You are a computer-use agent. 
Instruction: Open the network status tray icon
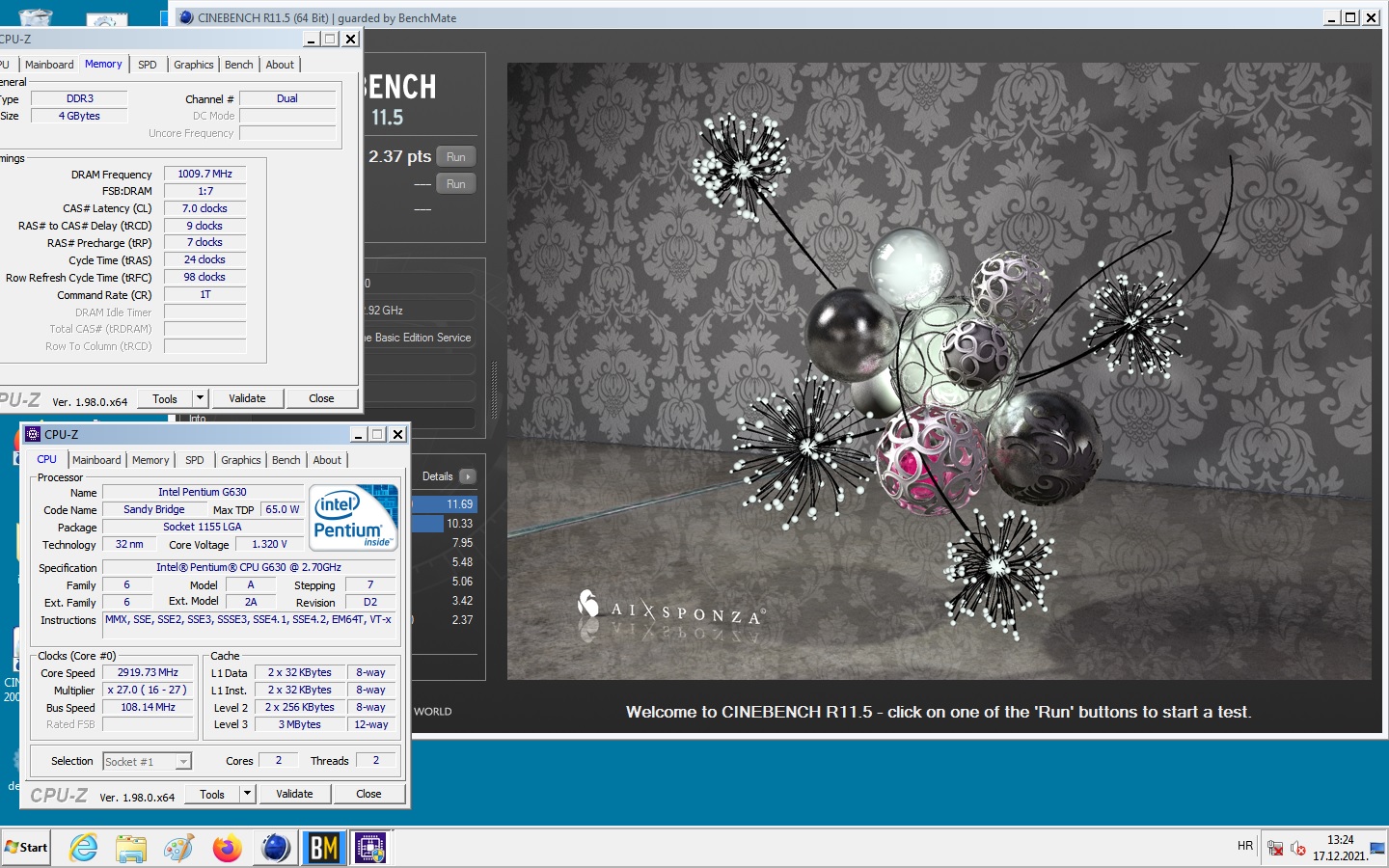point(1275,849)
